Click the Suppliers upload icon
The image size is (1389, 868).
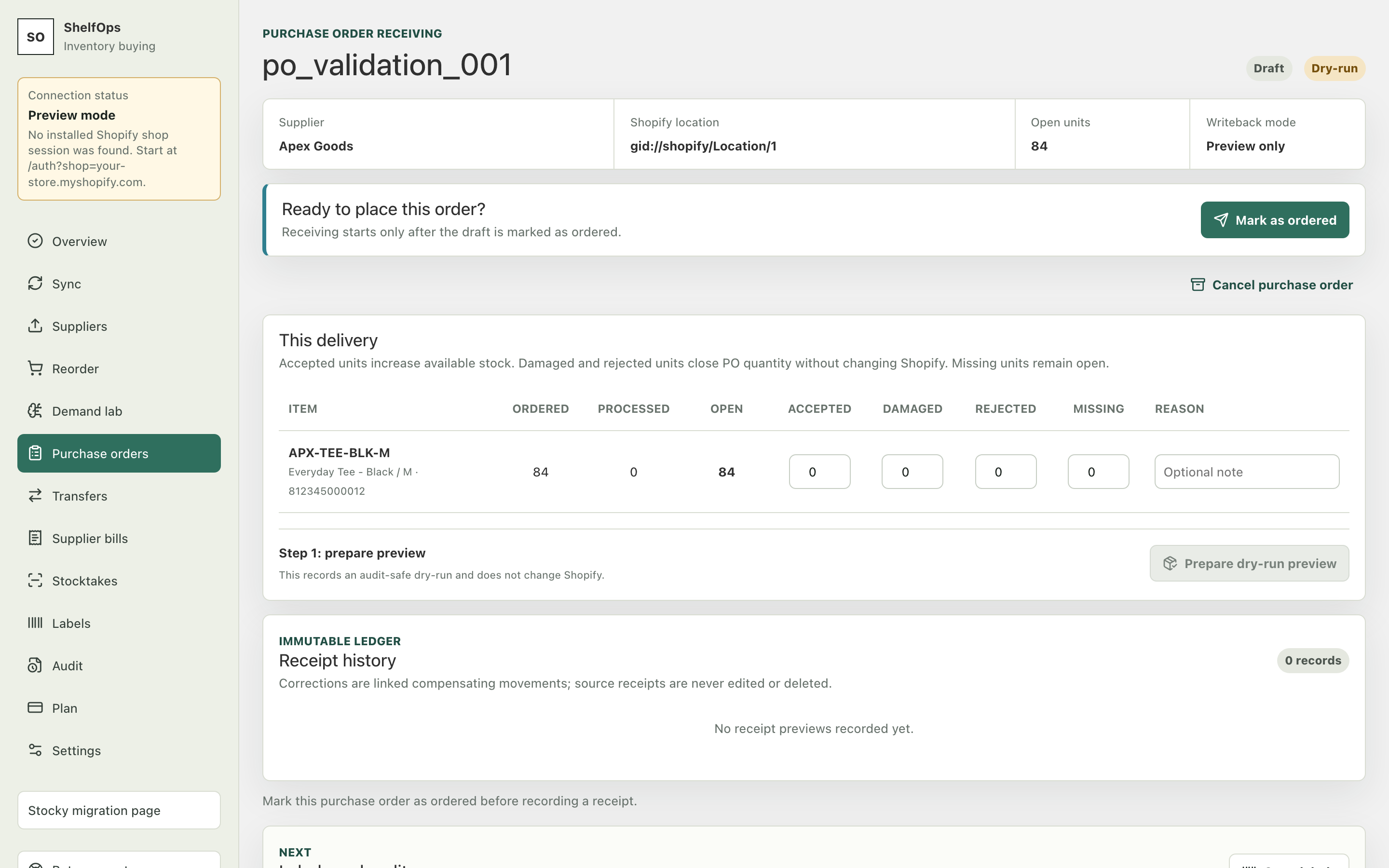(35, 325)
